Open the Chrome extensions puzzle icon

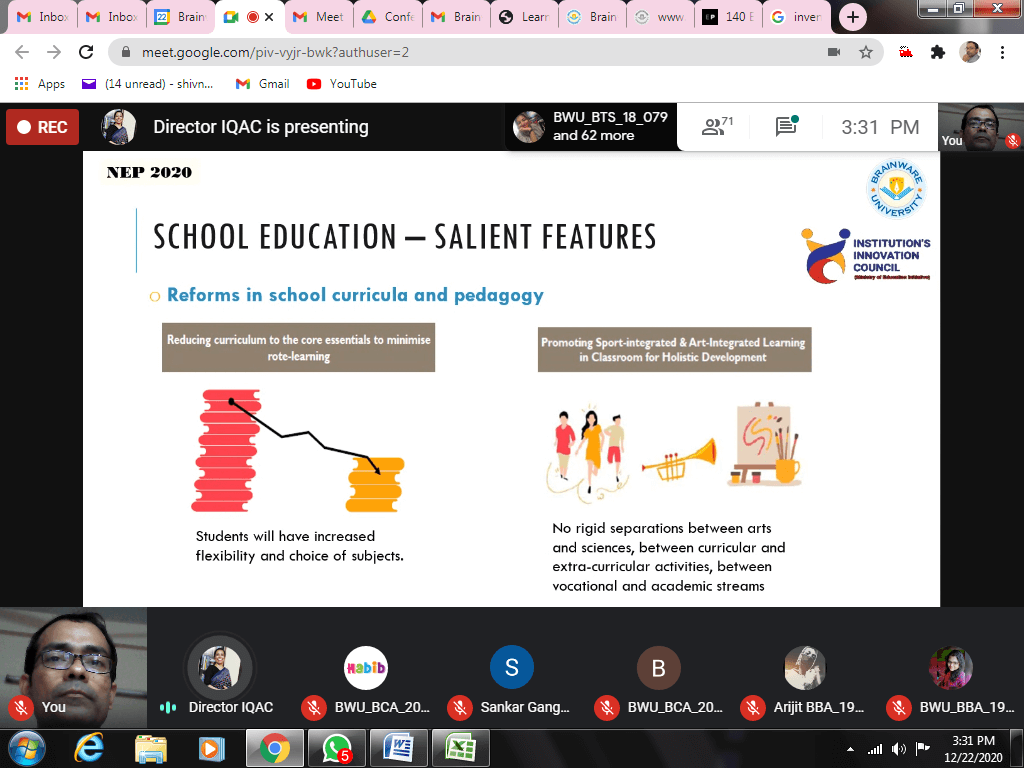pos(937,52)
